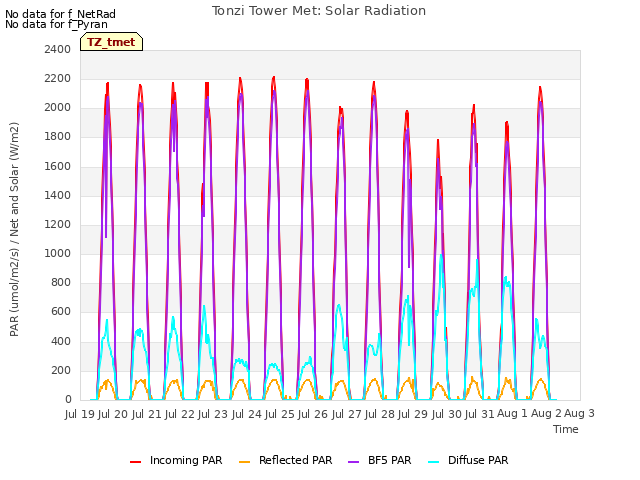640x480 pixels.
Task: Click the purple BF5 PAR legend swatch
Action: click(x=353, y=462)
